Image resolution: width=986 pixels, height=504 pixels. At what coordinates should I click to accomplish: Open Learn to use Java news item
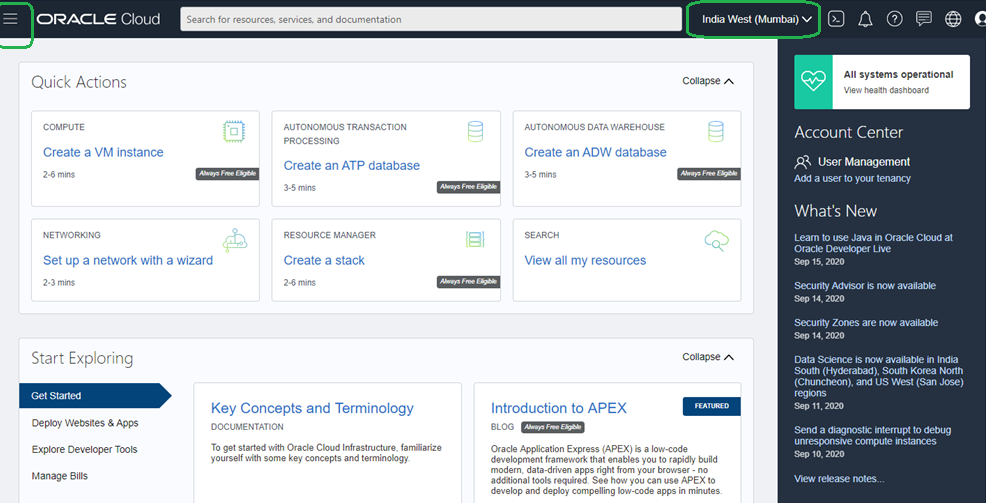[x=873, y=243]
